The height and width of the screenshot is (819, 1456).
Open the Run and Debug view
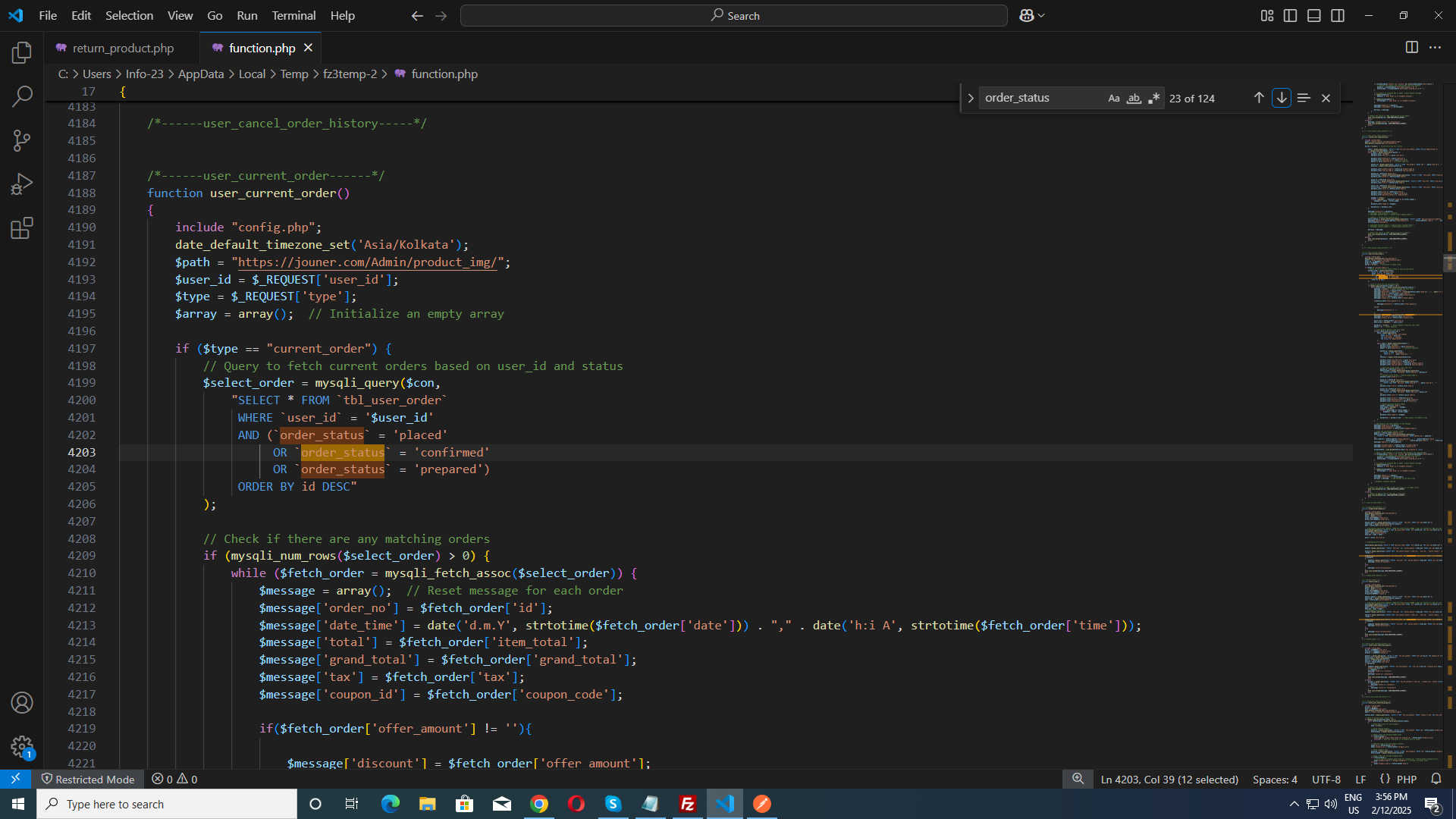point(22,184)
